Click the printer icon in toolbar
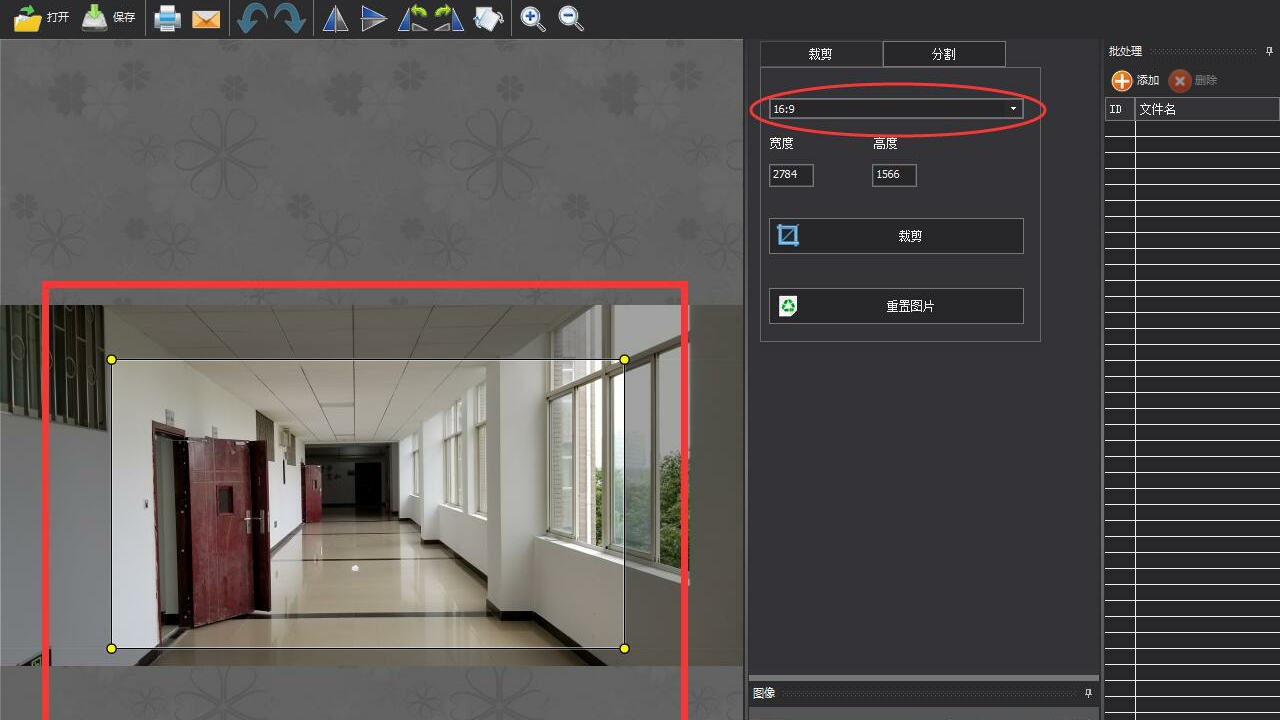This screenshot has height=720, width=1280. coord(167,19)
